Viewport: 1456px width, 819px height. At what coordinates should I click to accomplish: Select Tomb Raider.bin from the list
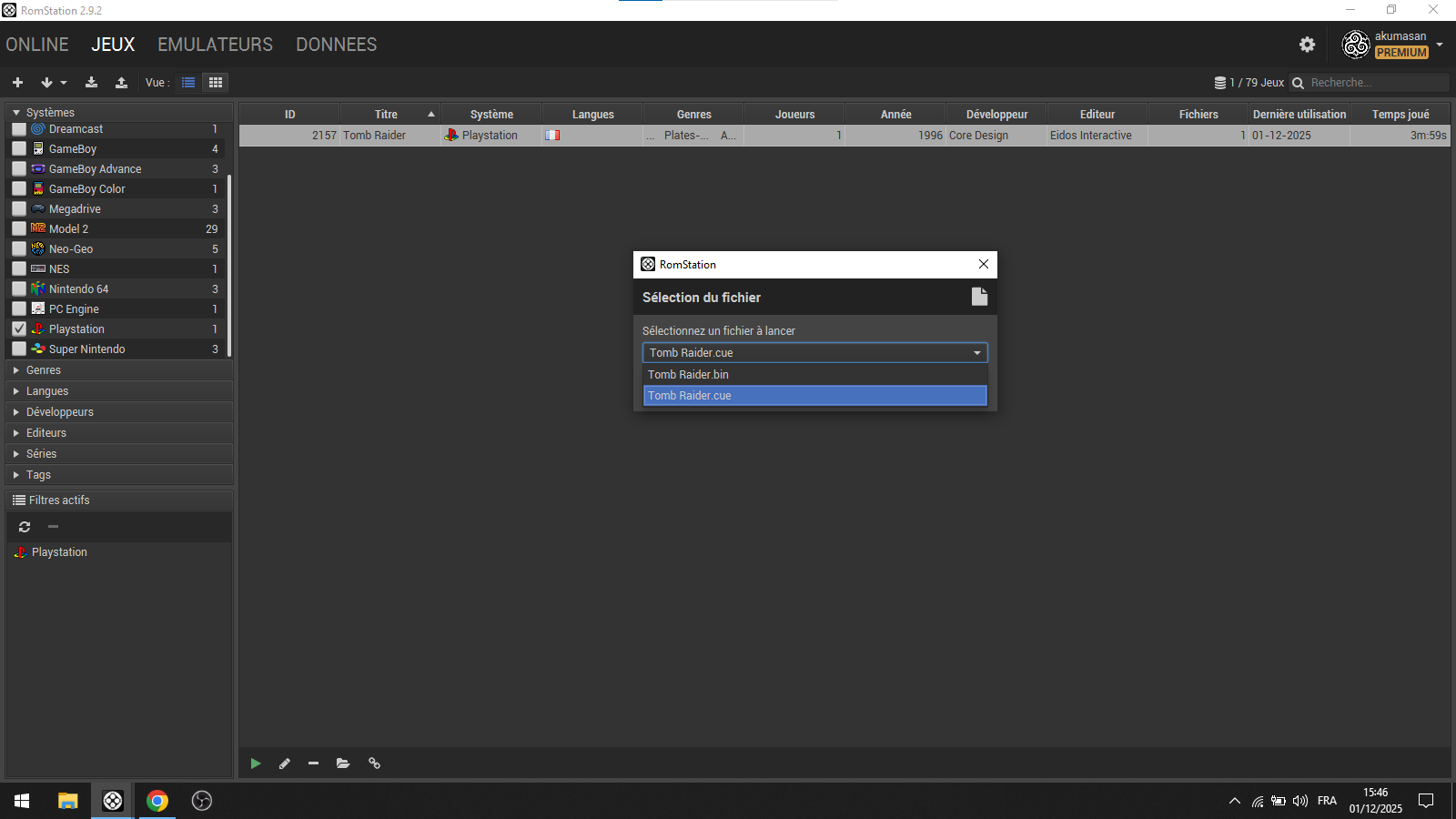(688, 375)
